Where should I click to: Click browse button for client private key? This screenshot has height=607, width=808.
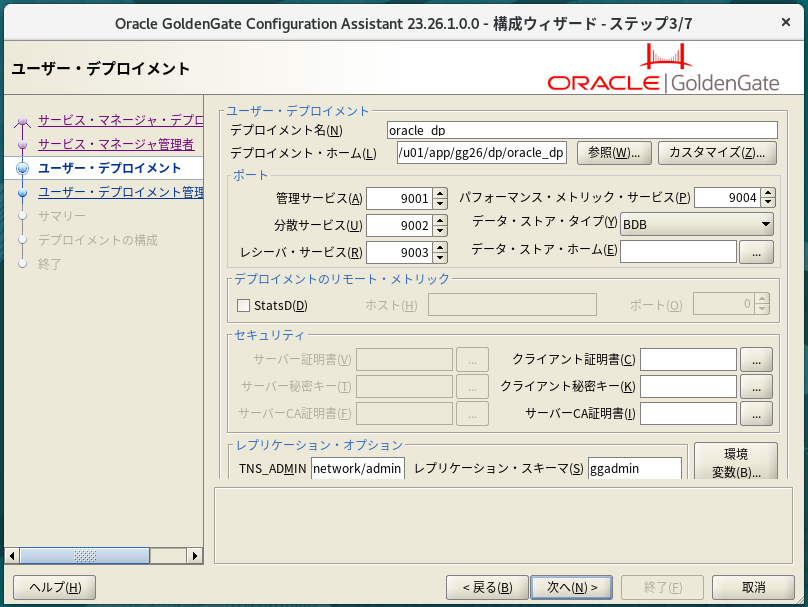[x=756, y=386]
